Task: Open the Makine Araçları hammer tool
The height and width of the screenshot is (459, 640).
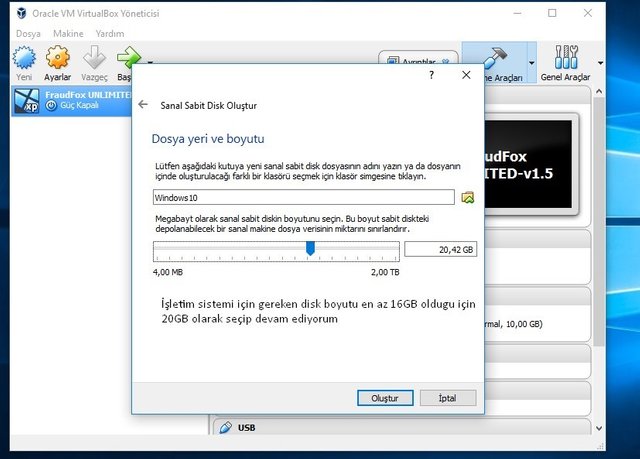Action: [496, 57]
